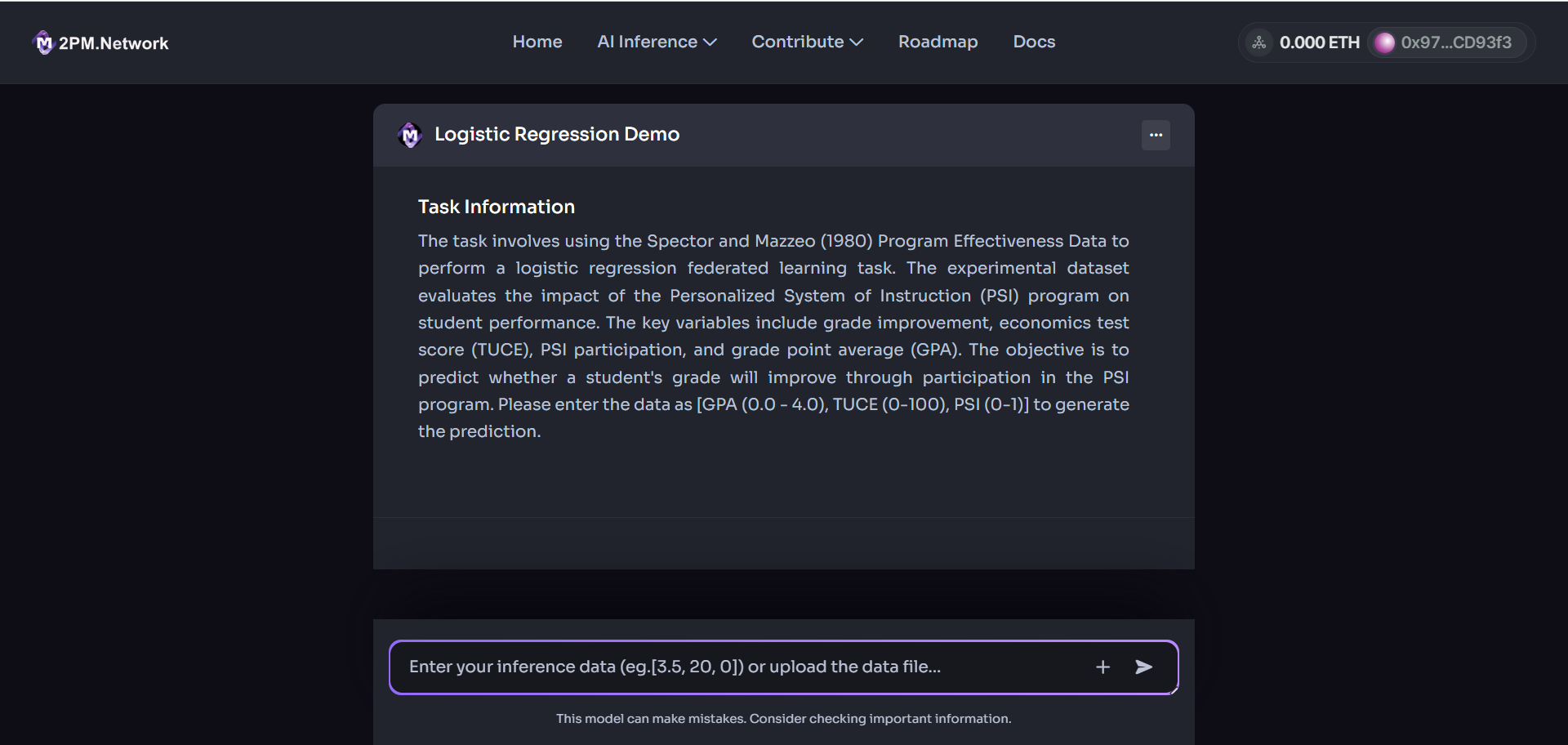Click the purple wallet avatar circle
The width and height of the screenshot is (1568, 745).
(1384, 42)
